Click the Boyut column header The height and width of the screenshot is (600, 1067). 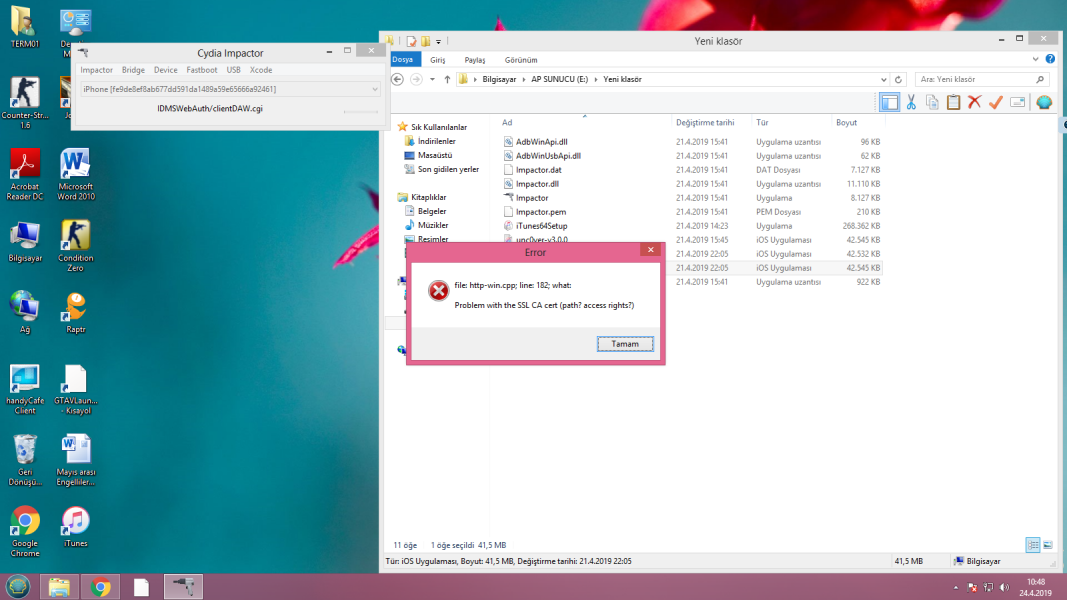click(846, 122)
